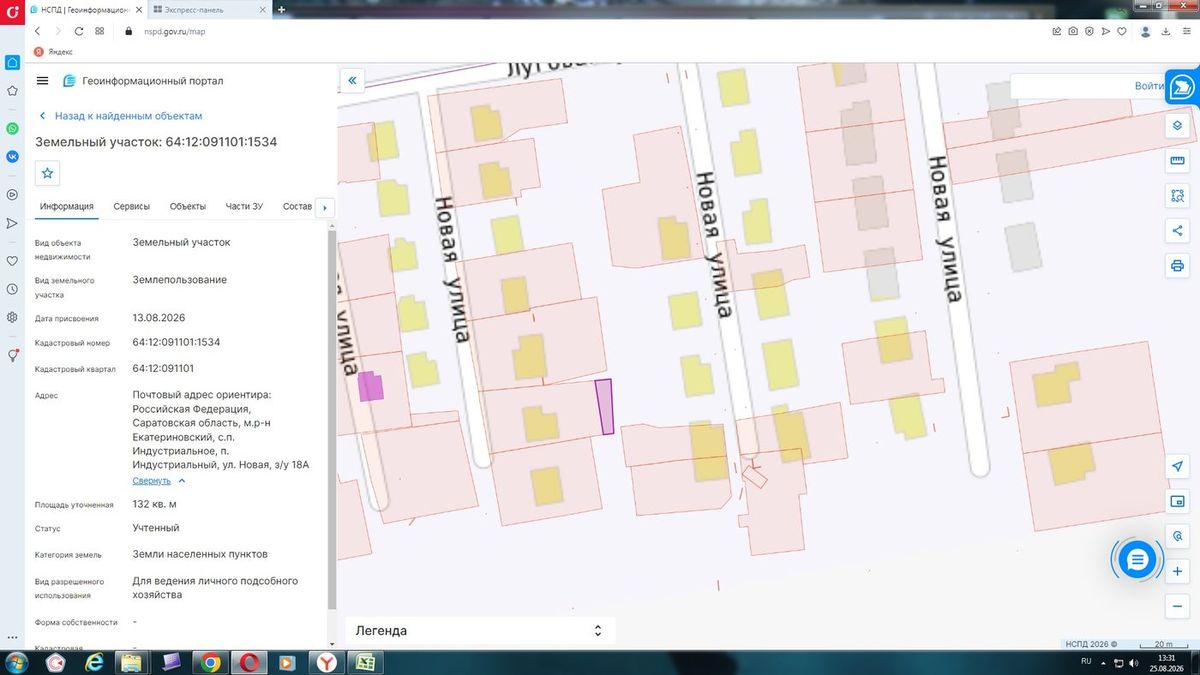This screenshot has height=675, width=1200.
Task: Open Opera easy setup sliders icon
Action: tap(1187, 31)
